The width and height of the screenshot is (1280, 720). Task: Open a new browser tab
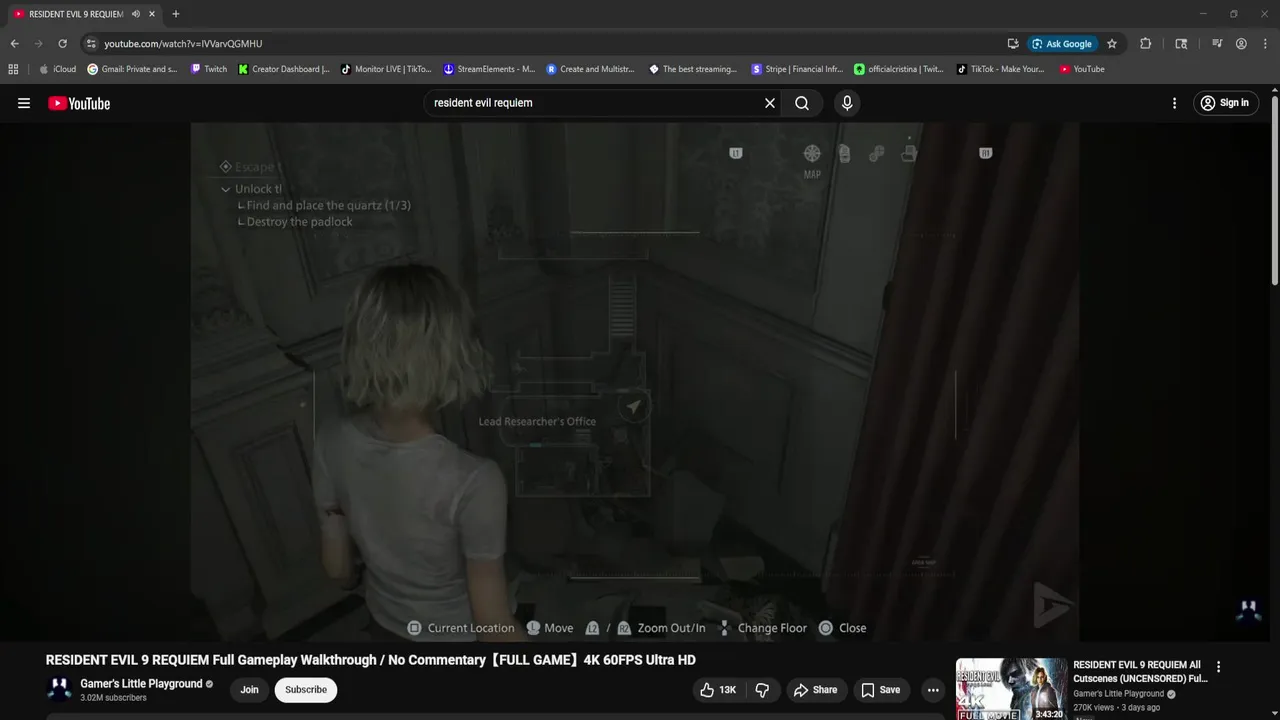(176, 14)
